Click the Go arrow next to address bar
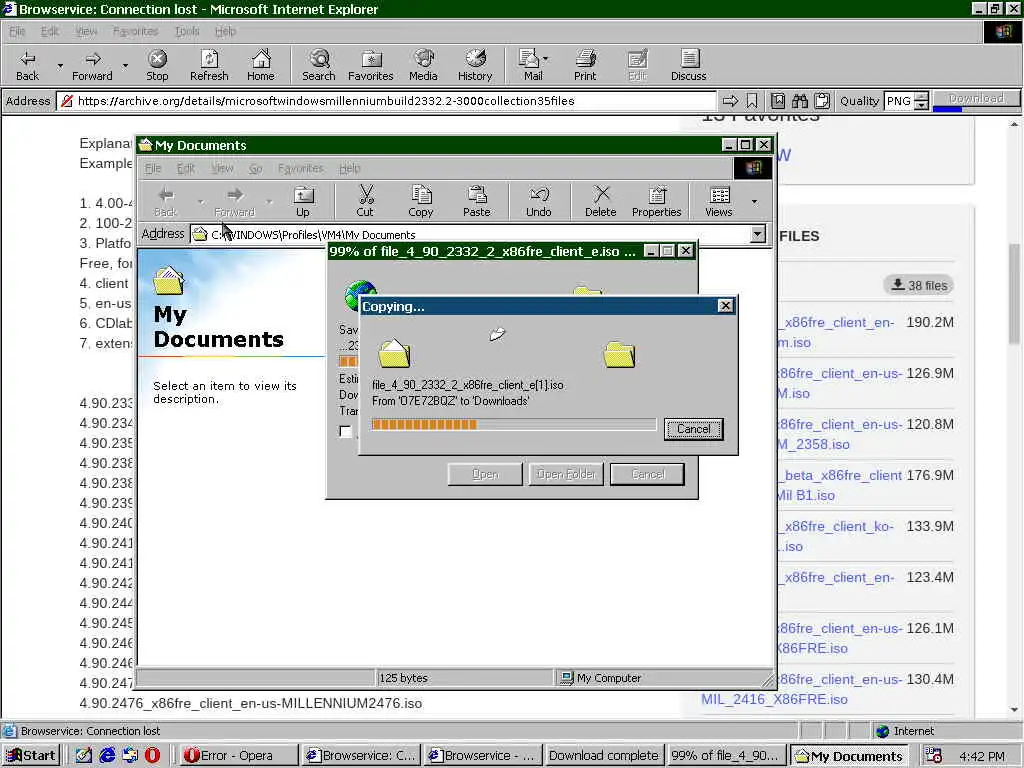This screenshot has height=768, width=1024. point(730,101)
